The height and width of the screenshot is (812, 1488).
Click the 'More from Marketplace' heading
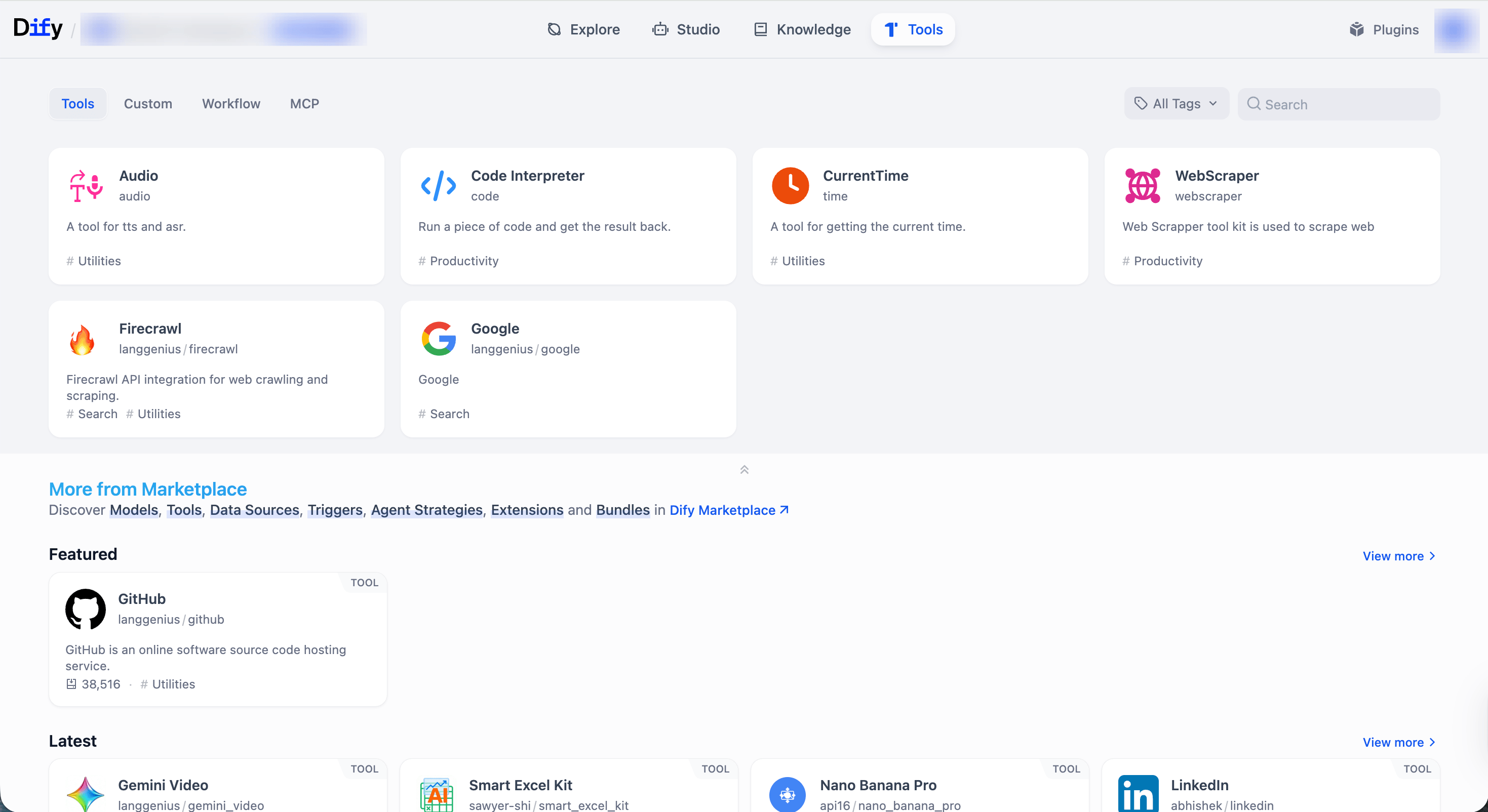point(148,489)
